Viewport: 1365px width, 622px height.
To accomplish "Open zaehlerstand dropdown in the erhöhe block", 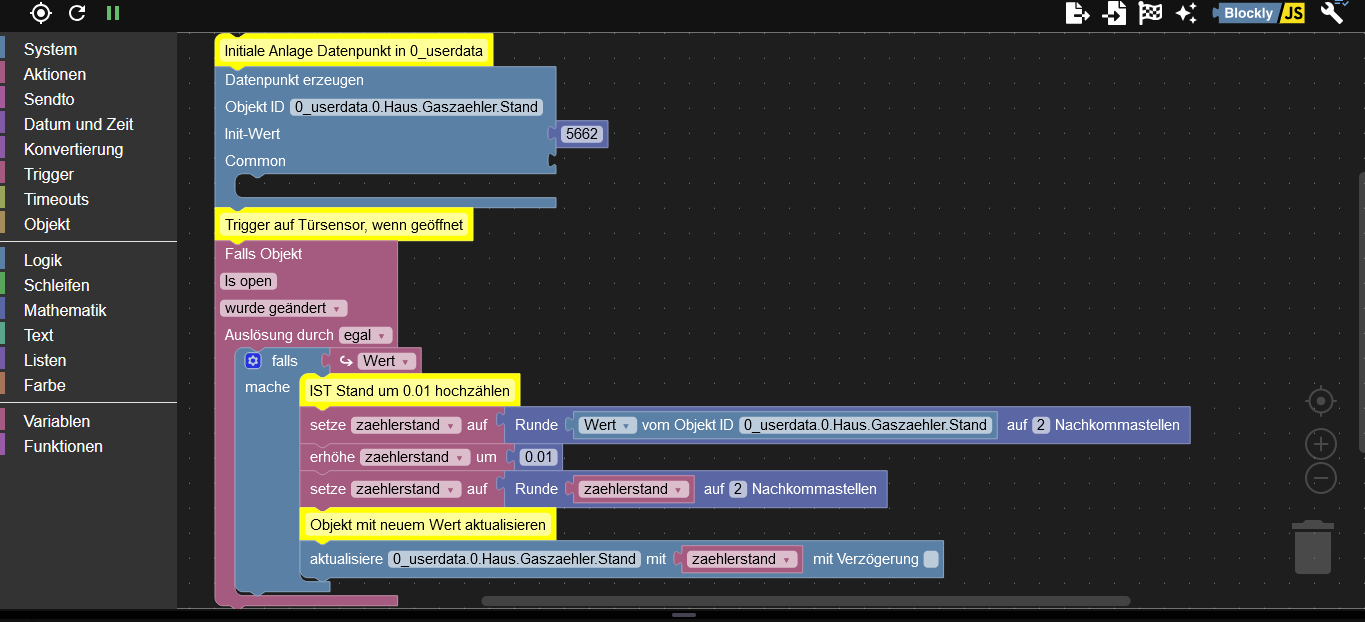I will click(x=415, y=457).
